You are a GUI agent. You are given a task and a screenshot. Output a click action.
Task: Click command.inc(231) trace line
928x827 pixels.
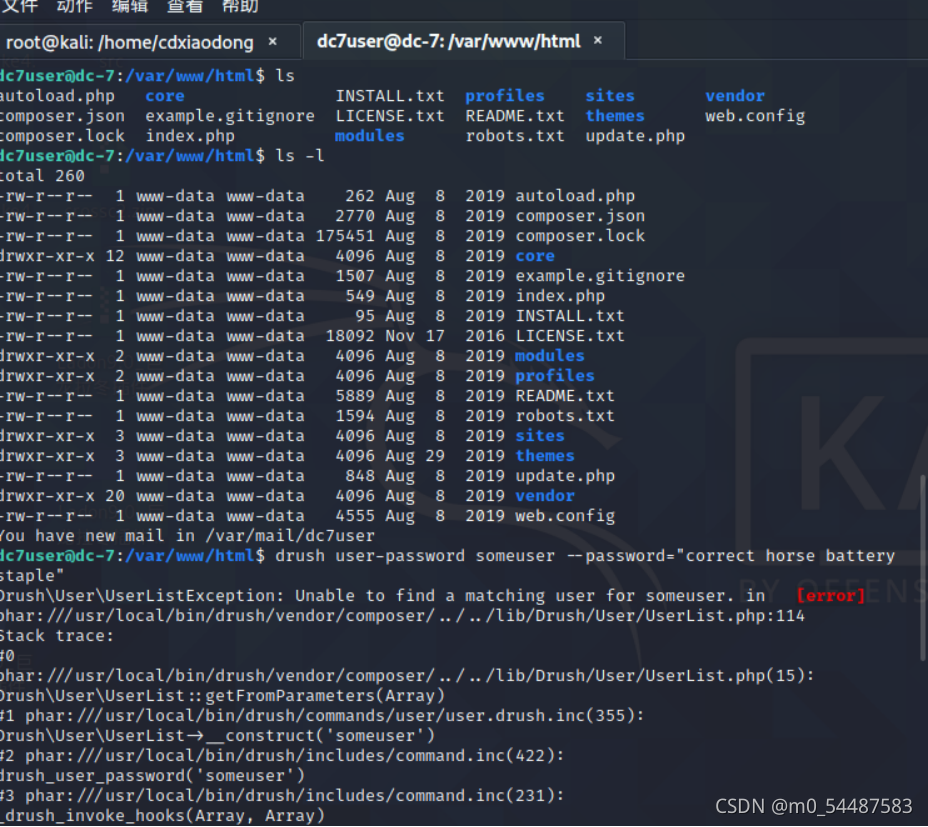click(x=282, y=796)
